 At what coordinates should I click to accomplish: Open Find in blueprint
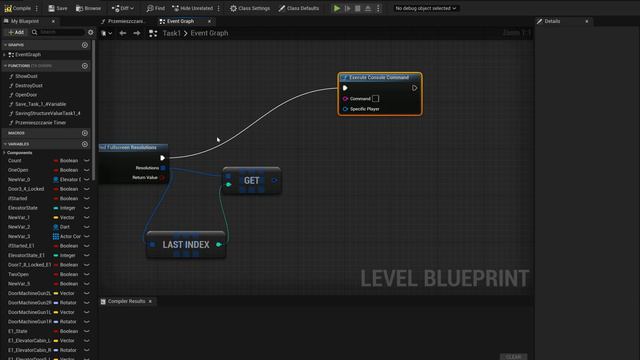[x=156, y=8]
